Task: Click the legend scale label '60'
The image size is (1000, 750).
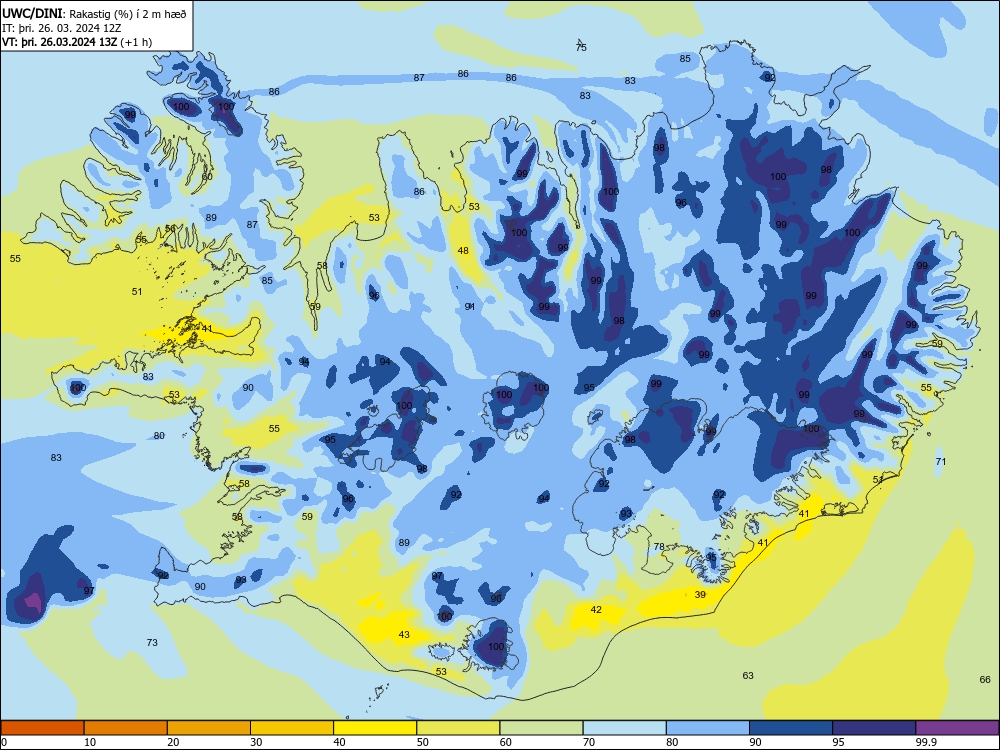Action: click(x=506, y=742)
